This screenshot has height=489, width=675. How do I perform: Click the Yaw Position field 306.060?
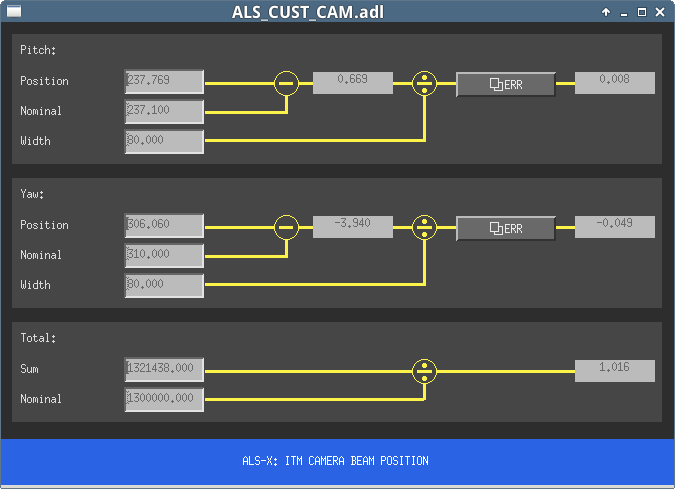(164, 226)
